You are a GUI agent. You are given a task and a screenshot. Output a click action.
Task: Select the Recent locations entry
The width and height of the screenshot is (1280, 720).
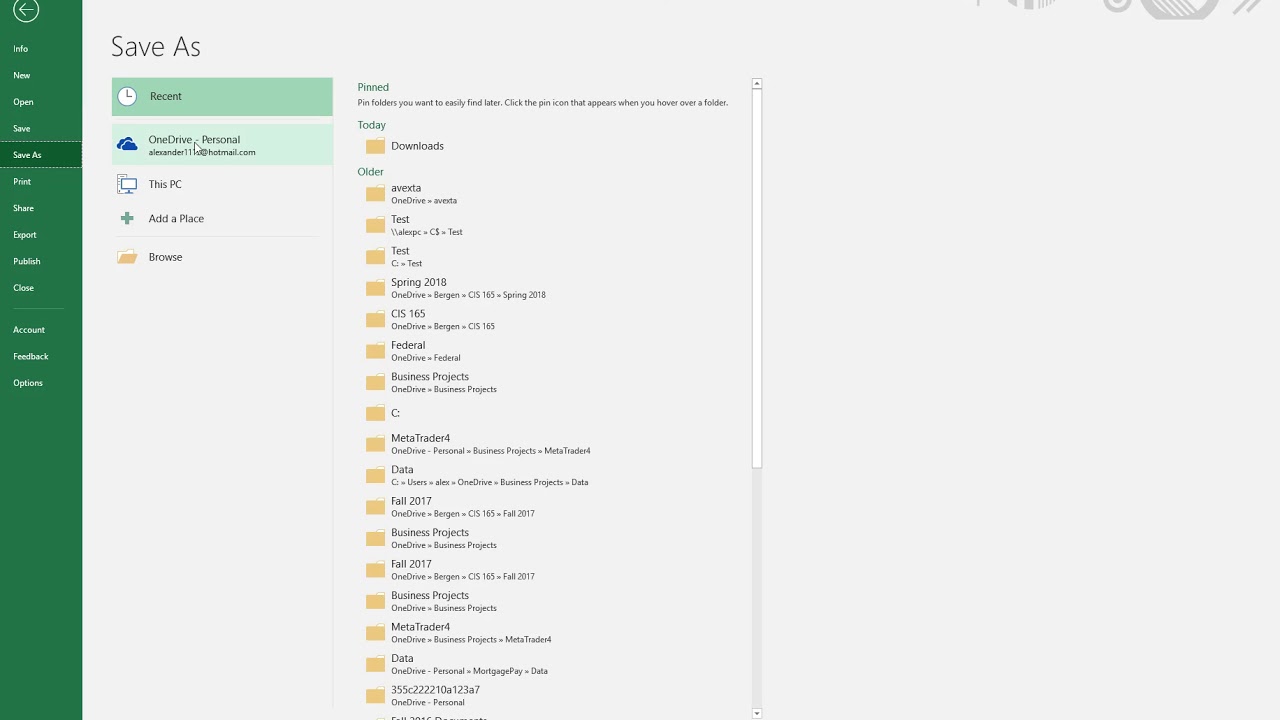point(222,97)
